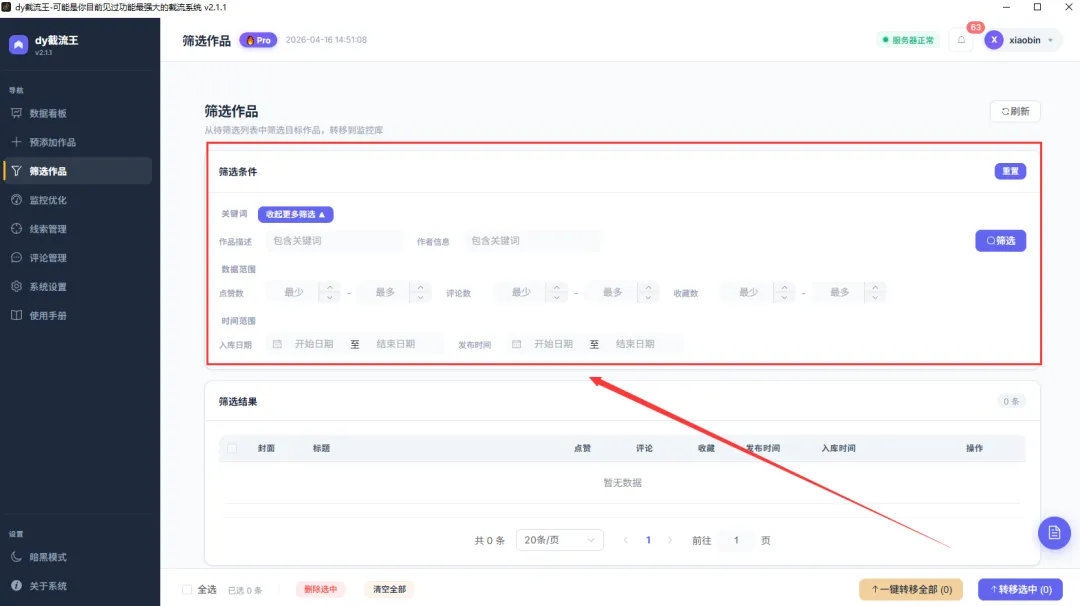This screenshot has width=1080, height=606.
Task: Click the 入库日期 start date input field
Action: (316, 342)
